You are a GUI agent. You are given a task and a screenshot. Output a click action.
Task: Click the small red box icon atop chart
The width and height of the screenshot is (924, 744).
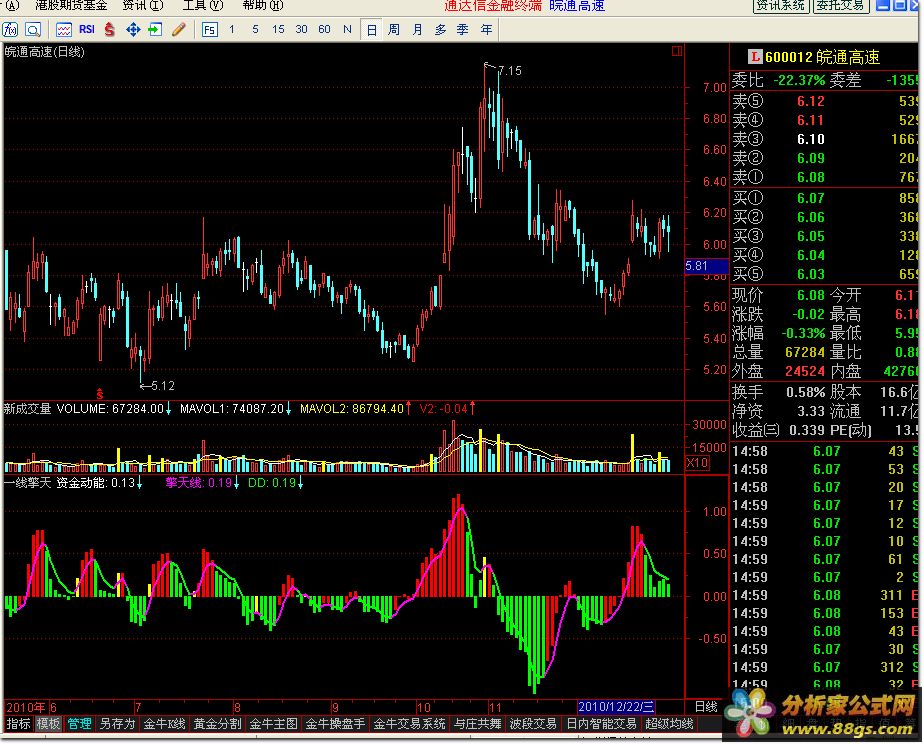[676, 51]
